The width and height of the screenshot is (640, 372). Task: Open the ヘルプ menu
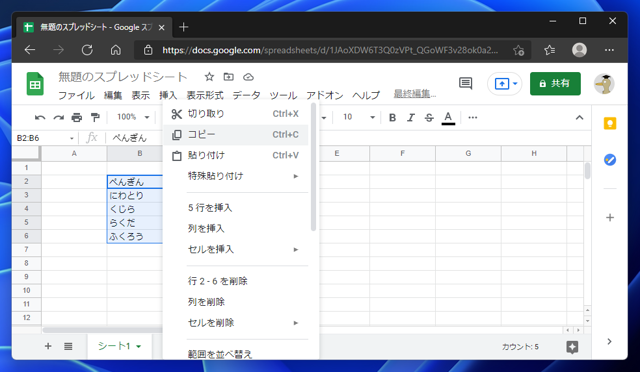tap(366, 95)
